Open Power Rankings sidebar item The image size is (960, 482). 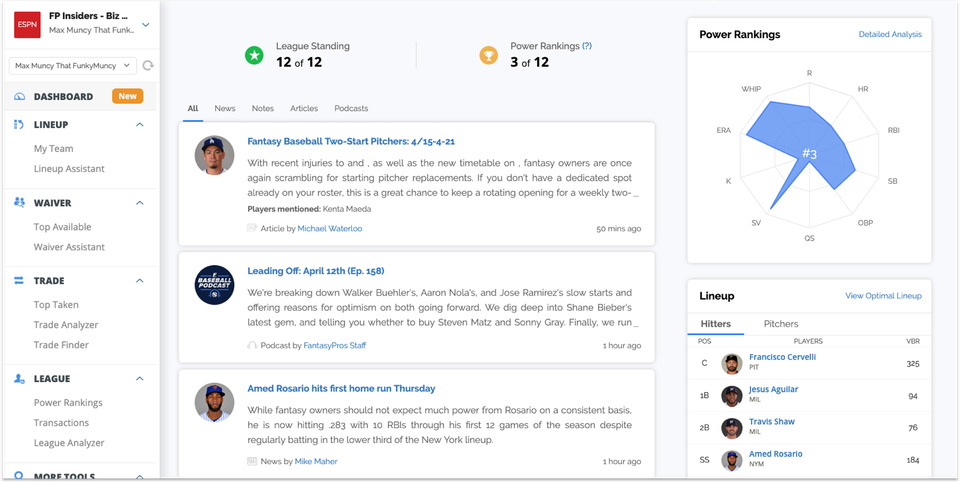click(68, 402)
